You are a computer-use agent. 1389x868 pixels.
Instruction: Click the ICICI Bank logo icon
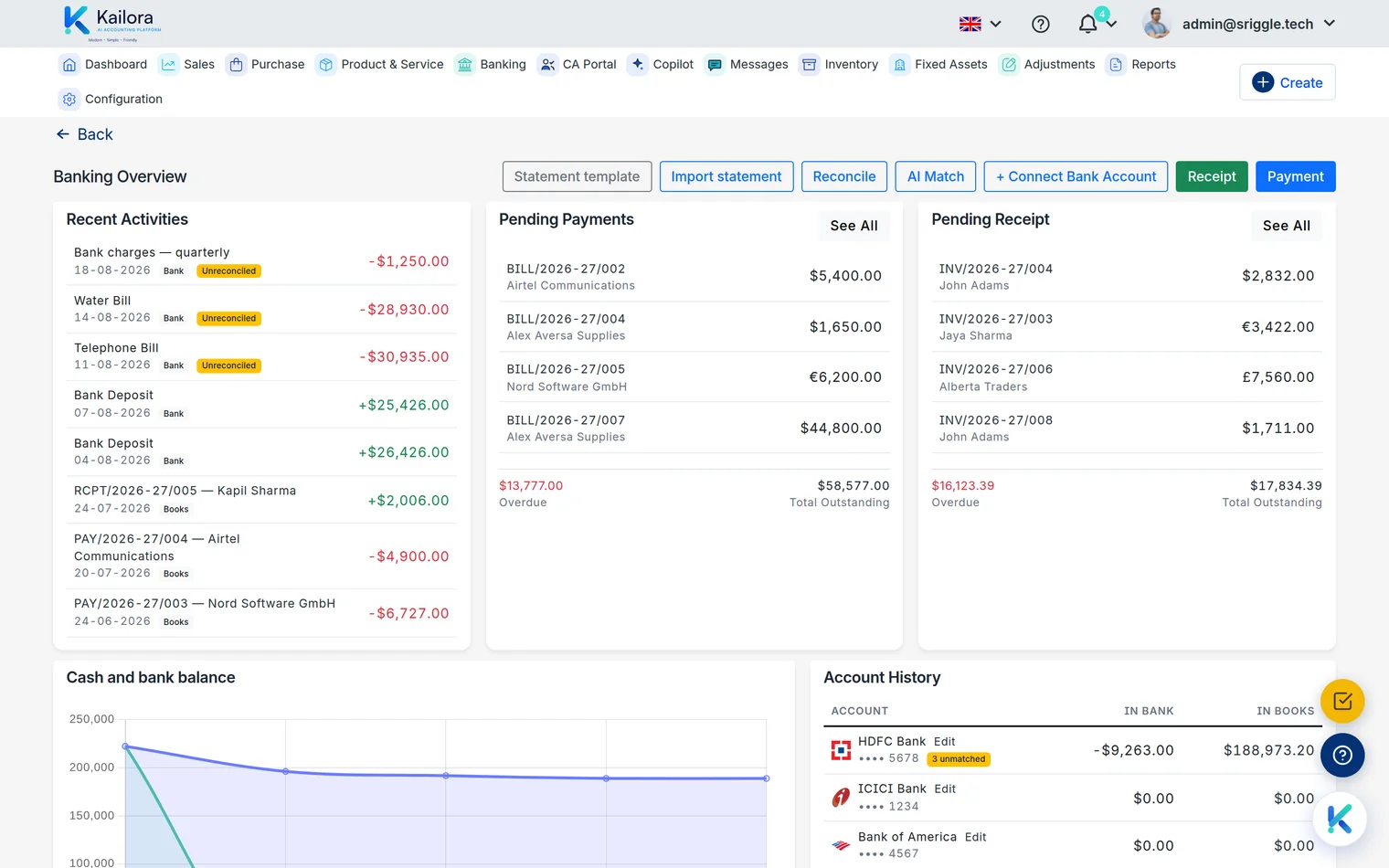click(x=841, y=798)
